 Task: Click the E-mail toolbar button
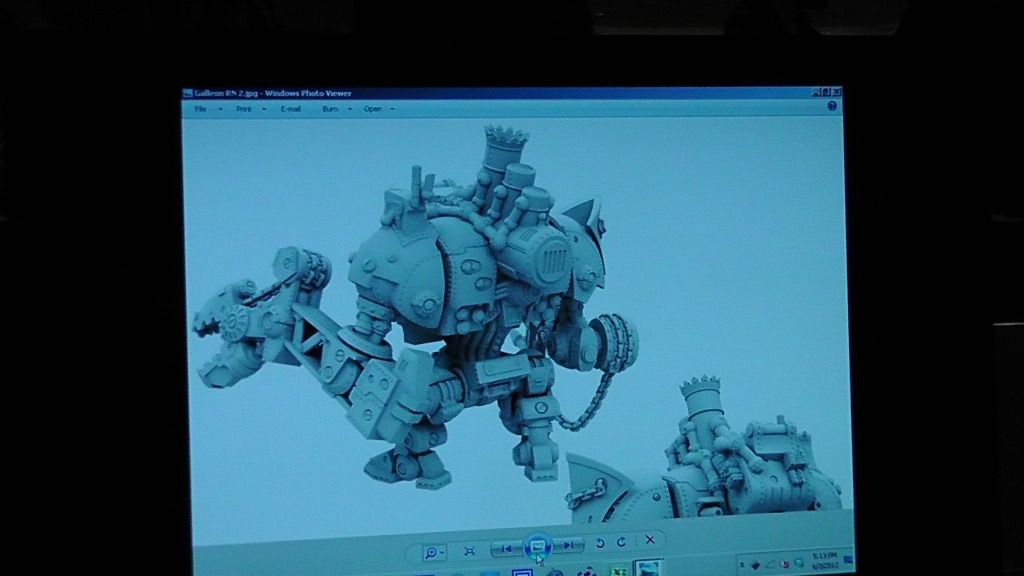coord(291,109)
